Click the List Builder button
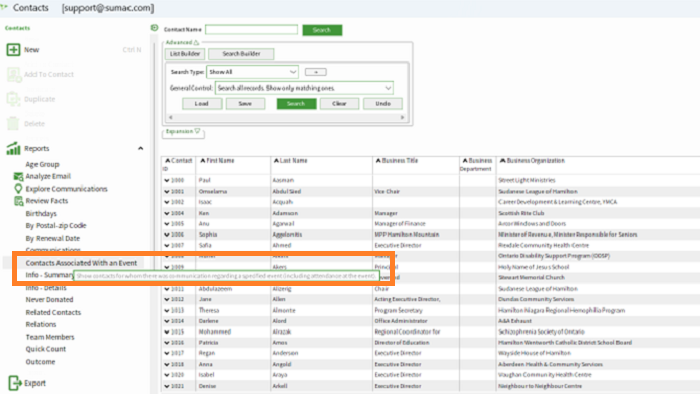 pos(185,54)
